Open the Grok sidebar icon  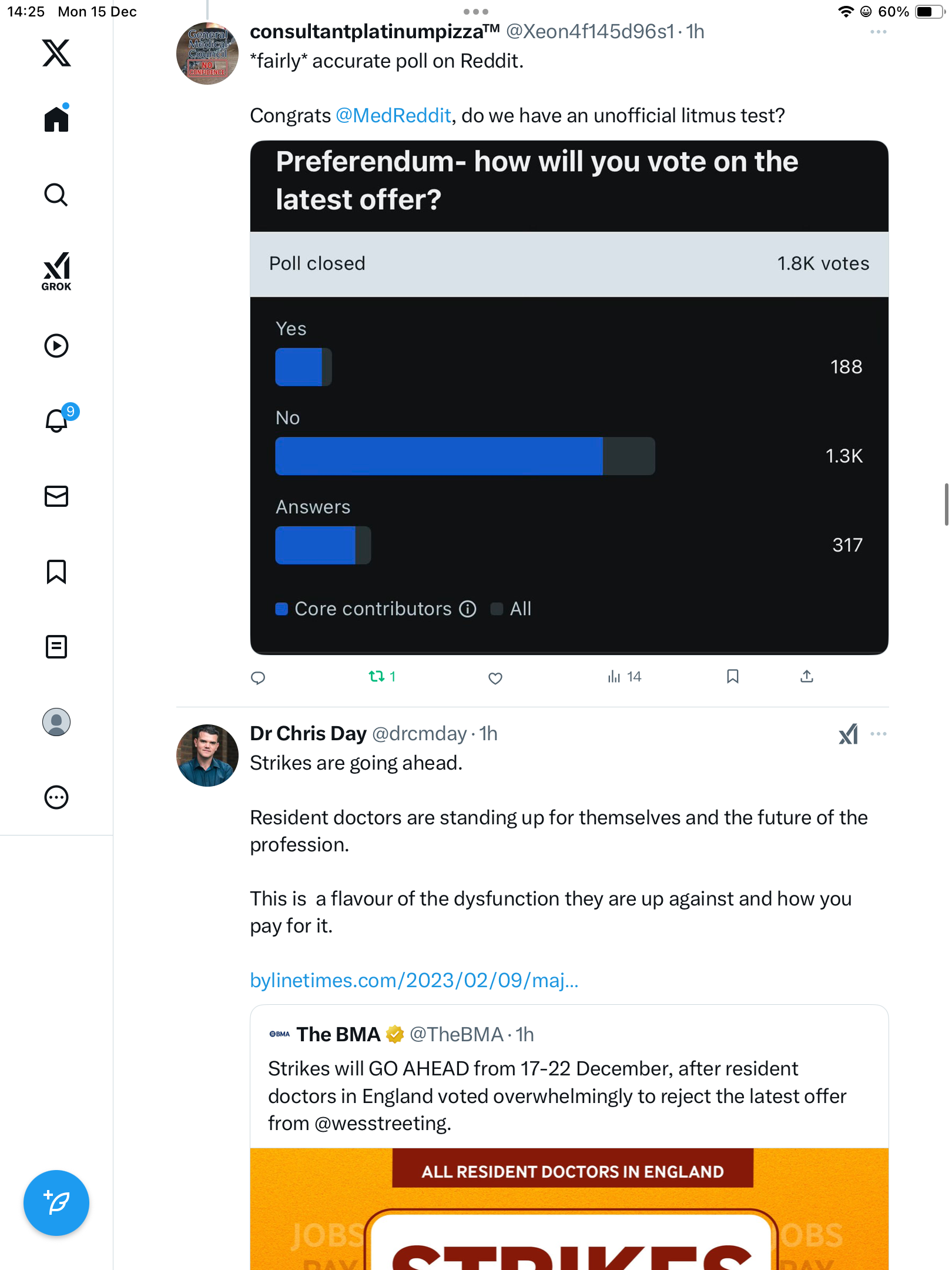56,271
